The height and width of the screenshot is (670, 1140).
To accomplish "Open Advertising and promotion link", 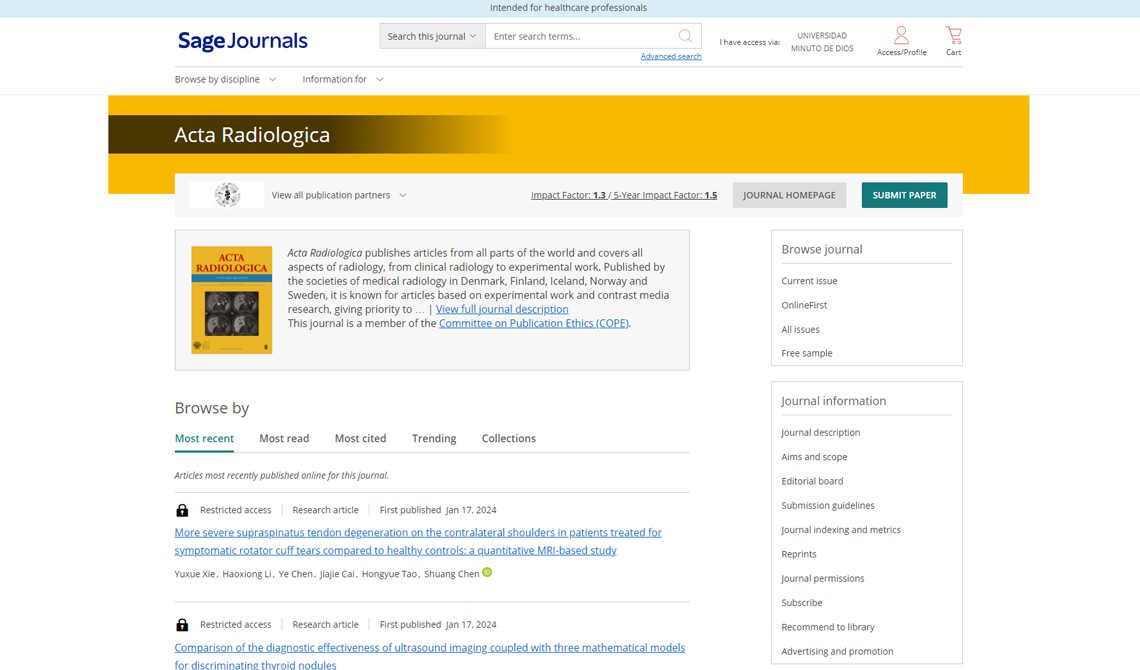I will [838, 651].
